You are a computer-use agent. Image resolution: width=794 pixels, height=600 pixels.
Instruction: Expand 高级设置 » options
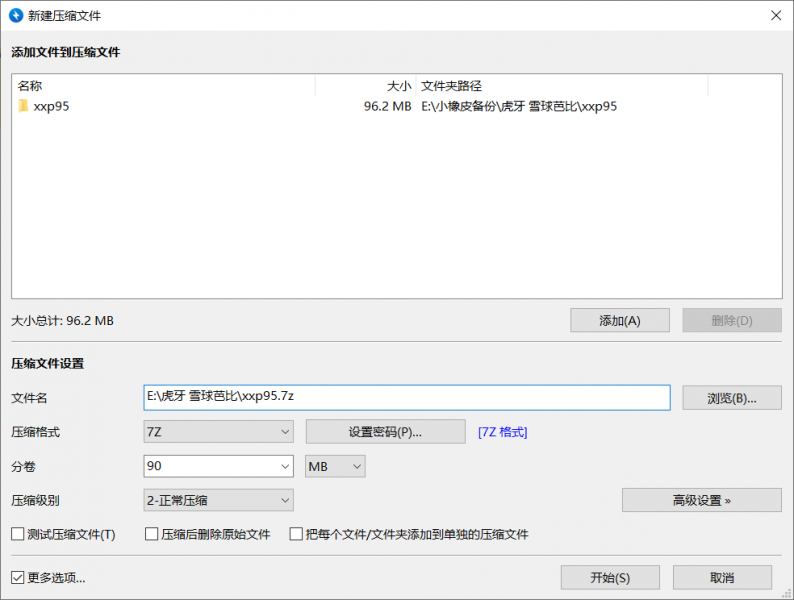click(x=701, y=500)
